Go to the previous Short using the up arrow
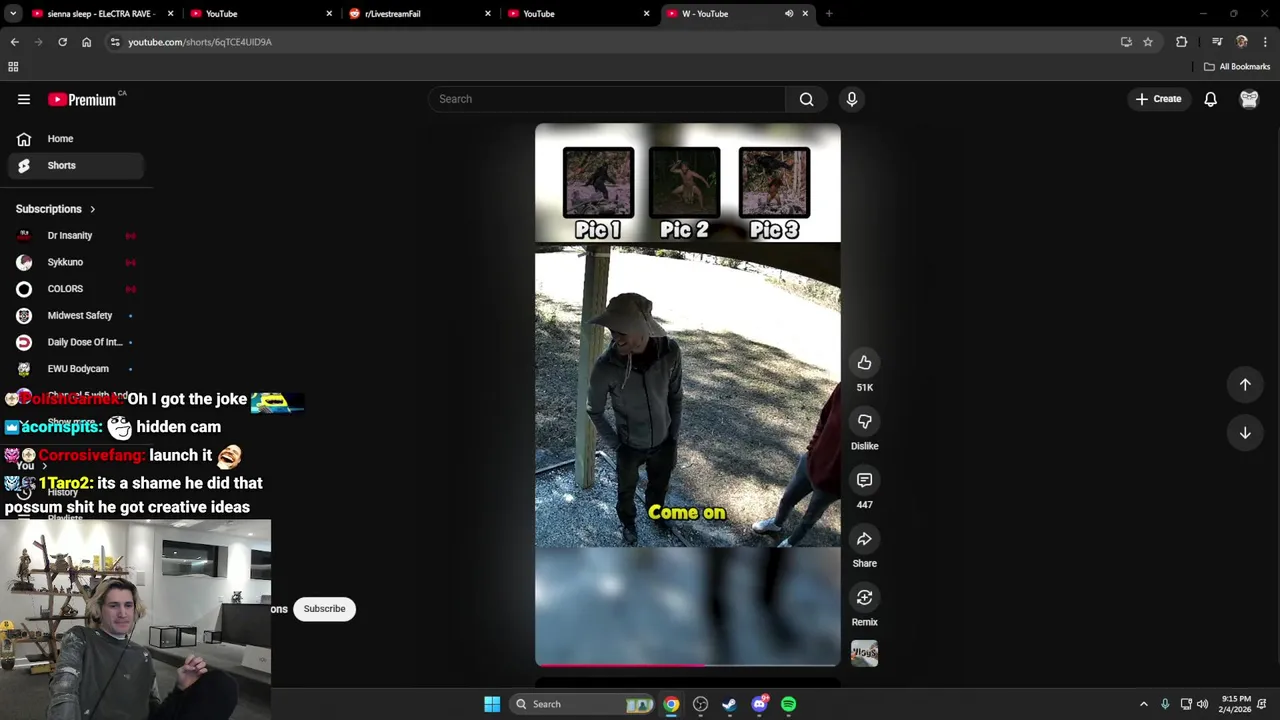This screenshot has height=720, width=1280. 1245,385
